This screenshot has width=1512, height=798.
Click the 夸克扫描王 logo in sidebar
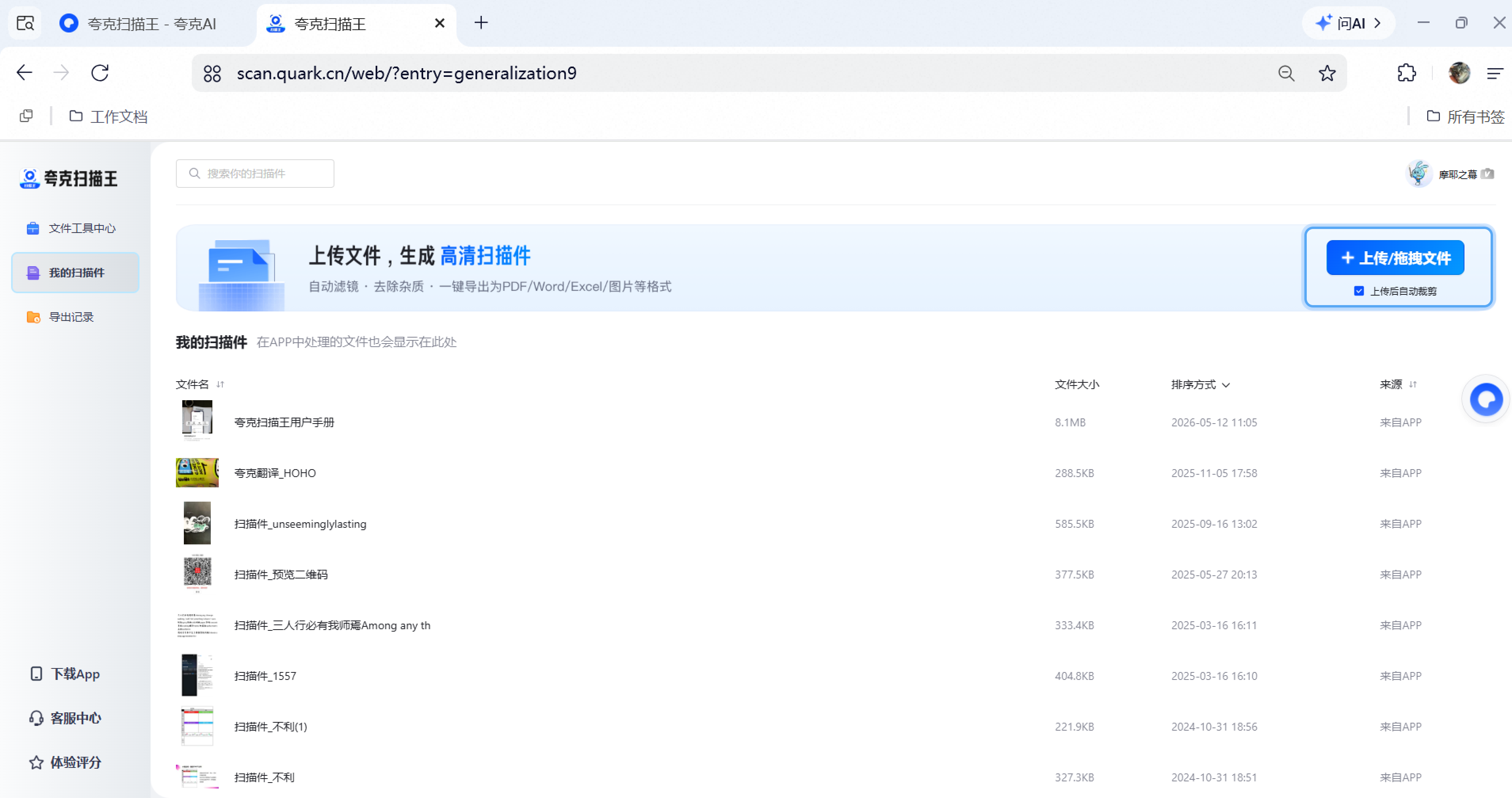click(69, 178)
